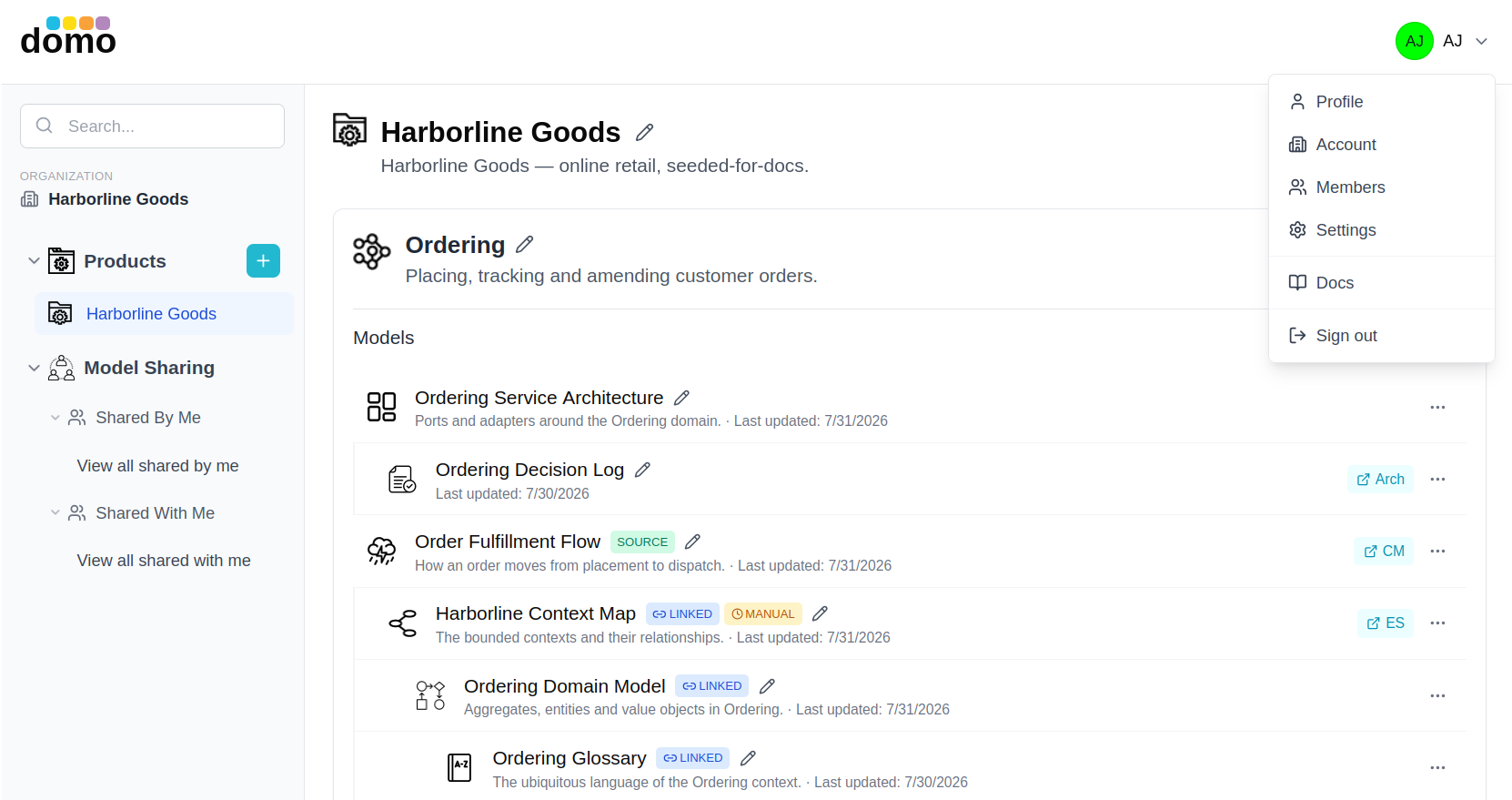Rename Ordering Service Architecture via pencil

coord(682,398)
